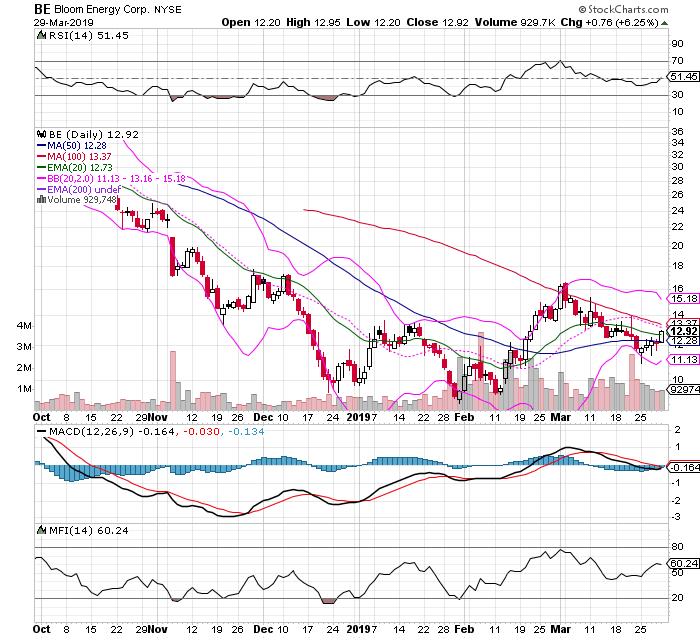Screen dimensions: 700x639
Task: Click the MFI 60.24 right-axis value tag
Action: click(683, 564)
